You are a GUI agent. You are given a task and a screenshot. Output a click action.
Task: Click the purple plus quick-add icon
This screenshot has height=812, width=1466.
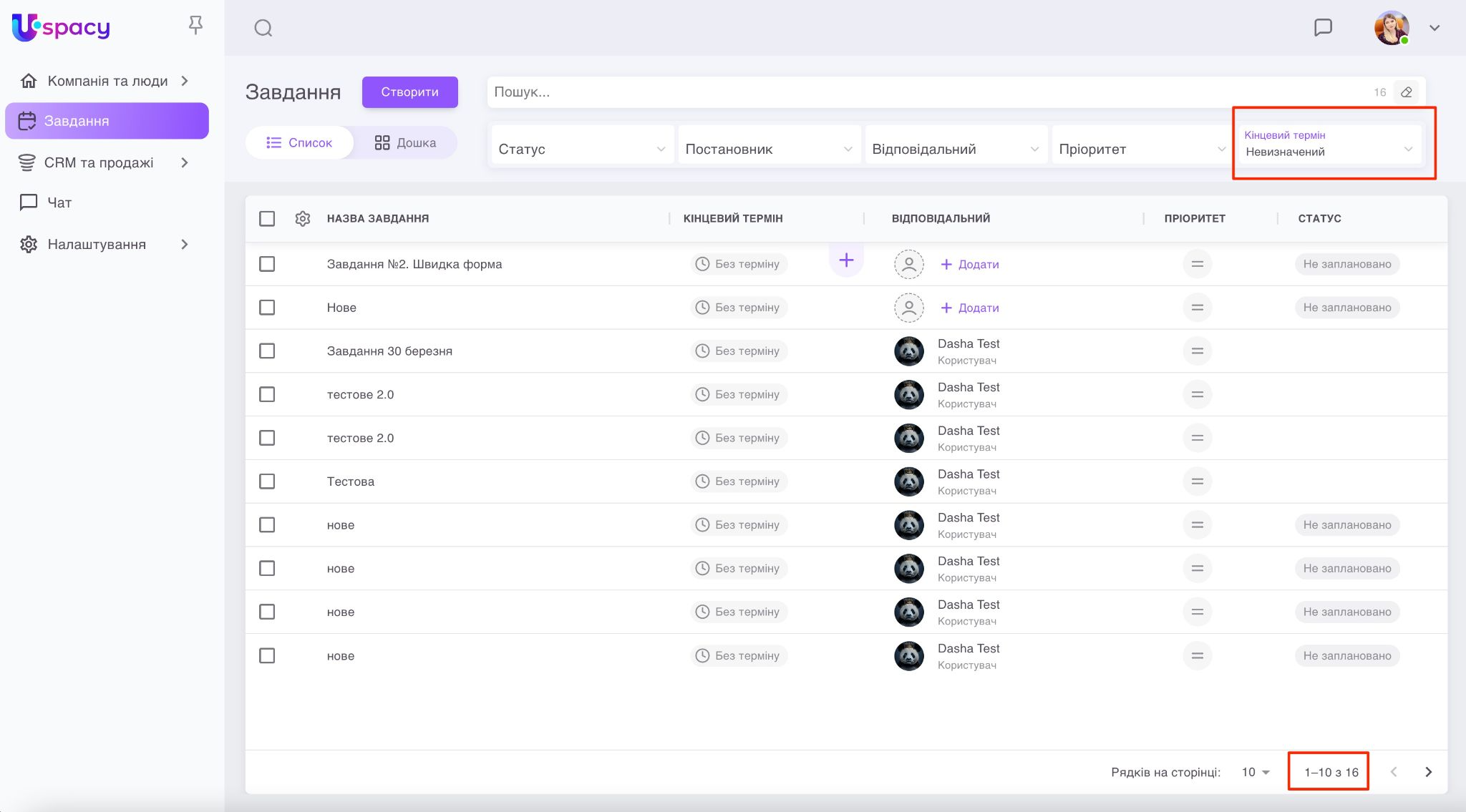point(846,260)
